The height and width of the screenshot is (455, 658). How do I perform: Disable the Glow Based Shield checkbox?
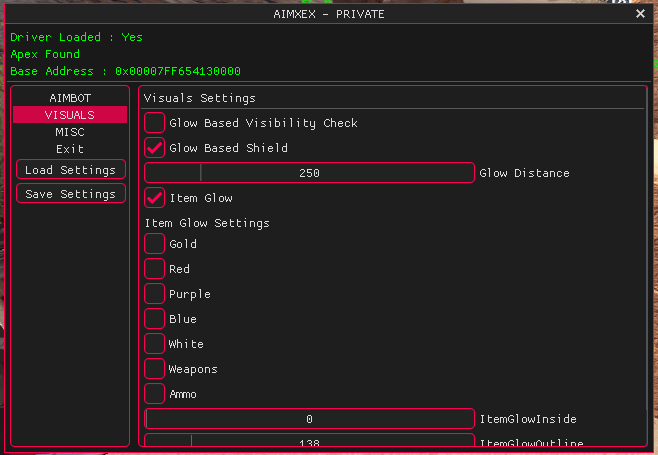tap(155, 148)
